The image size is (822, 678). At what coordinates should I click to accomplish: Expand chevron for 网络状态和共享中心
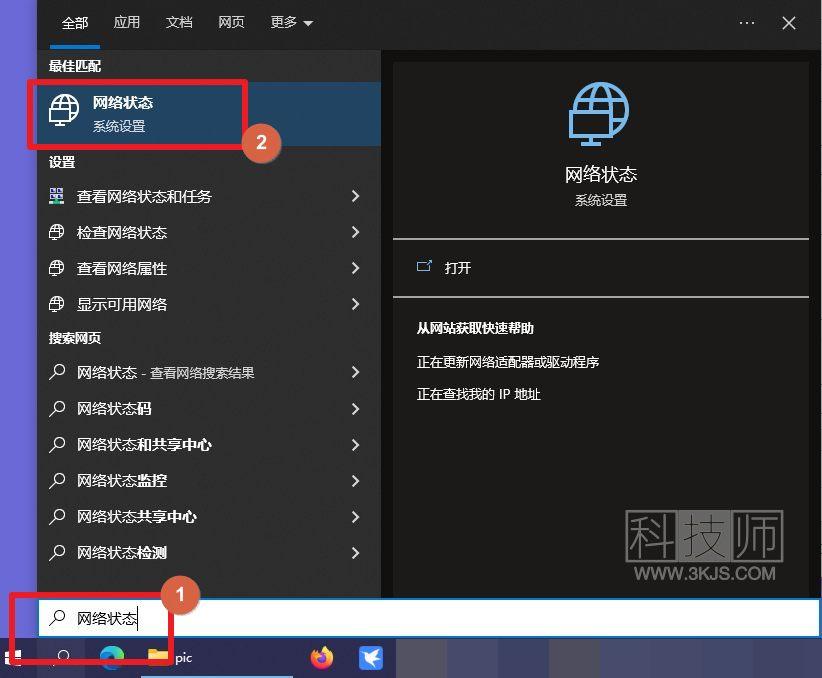tap(355, 445)
